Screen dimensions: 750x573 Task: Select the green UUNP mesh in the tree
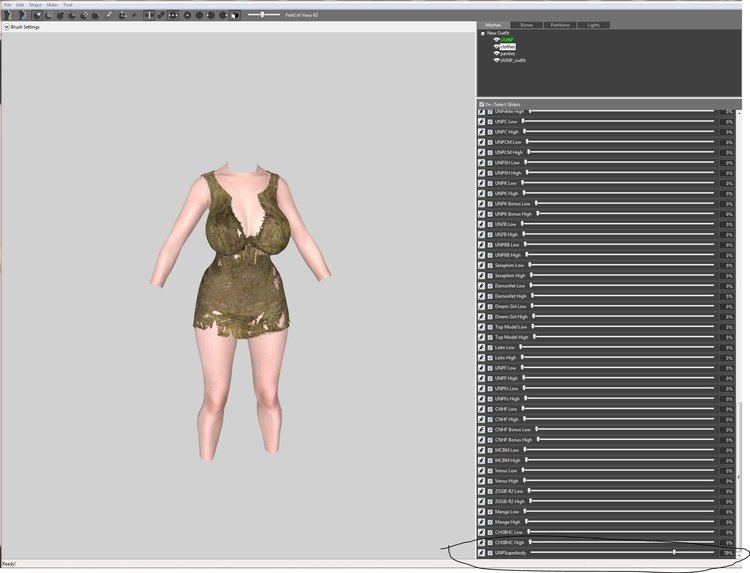(x=507, y=40)
